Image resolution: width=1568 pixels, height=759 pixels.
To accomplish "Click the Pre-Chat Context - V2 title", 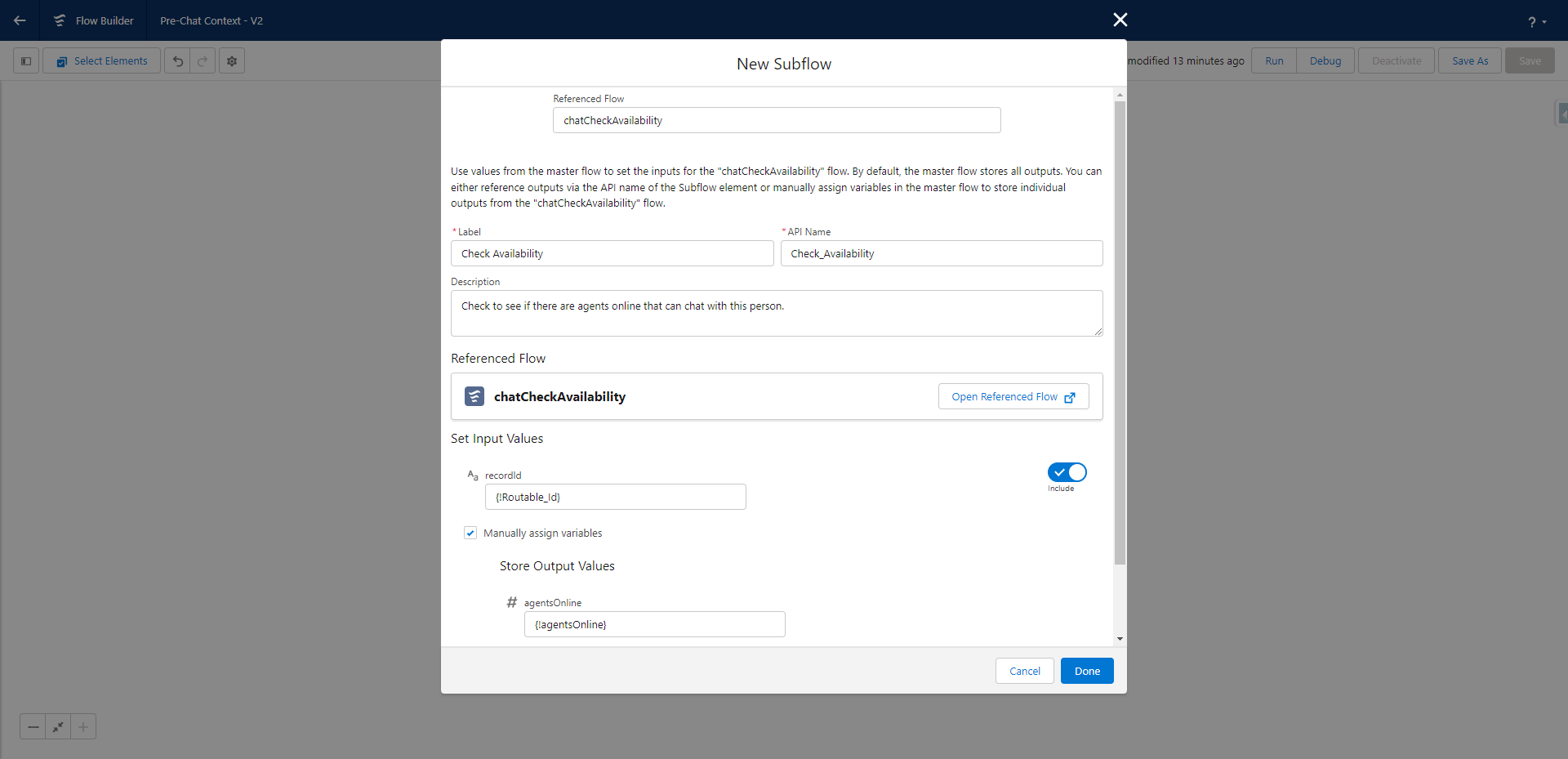I will pos(212,20).
